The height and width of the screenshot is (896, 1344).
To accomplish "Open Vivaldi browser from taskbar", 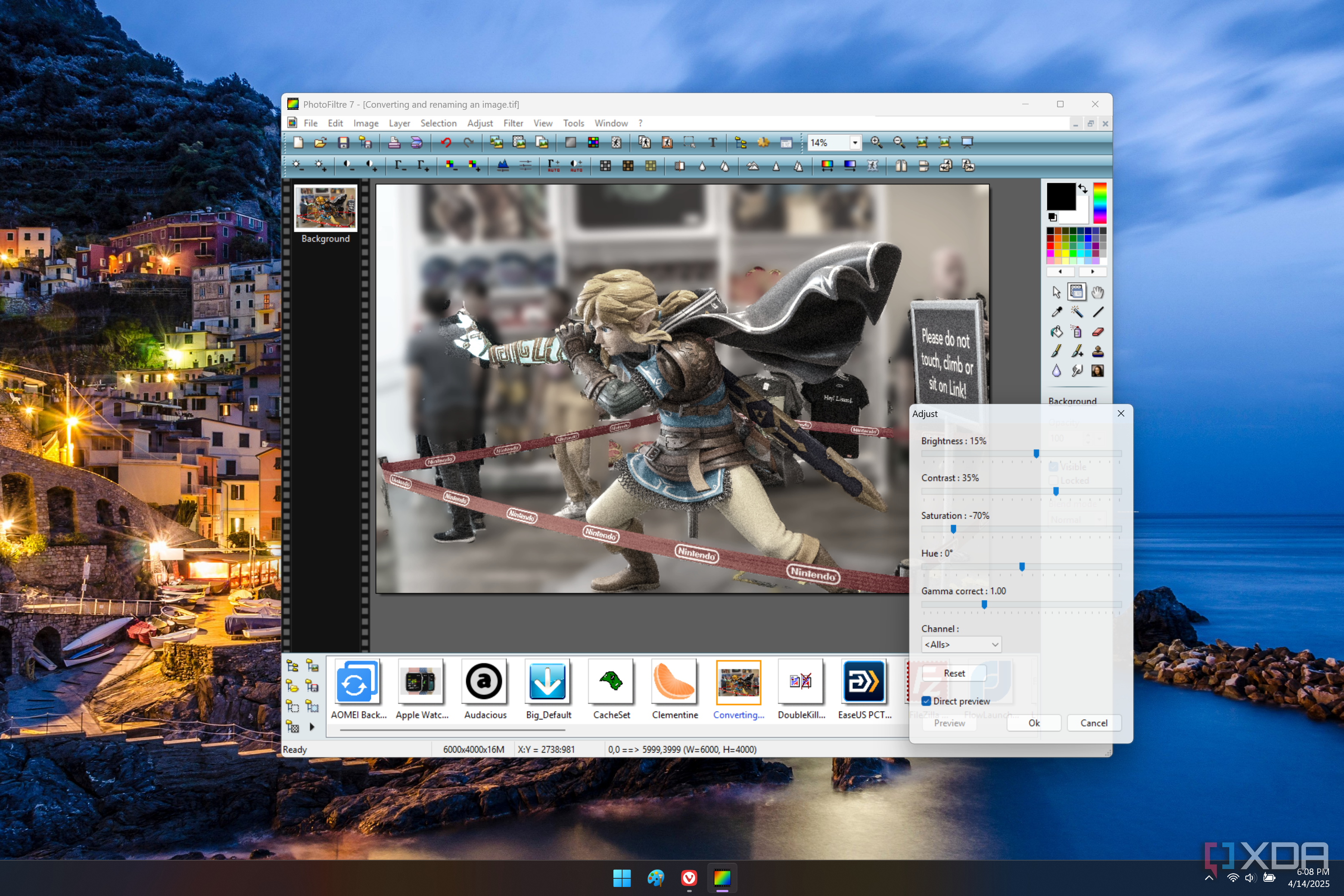I will pyautogui.click(x=689, y=878).
